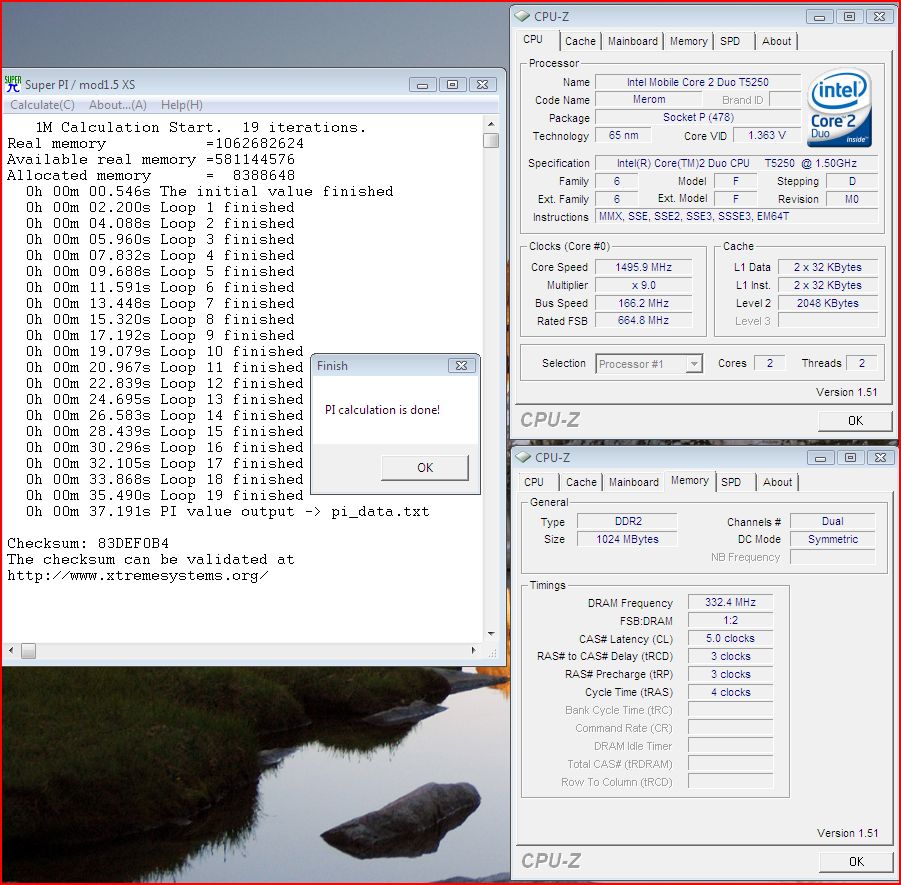901x885 pixels.
Task: Click the Cycle Time (tRAS) value 4 clocks
Action: coord(730,692)
